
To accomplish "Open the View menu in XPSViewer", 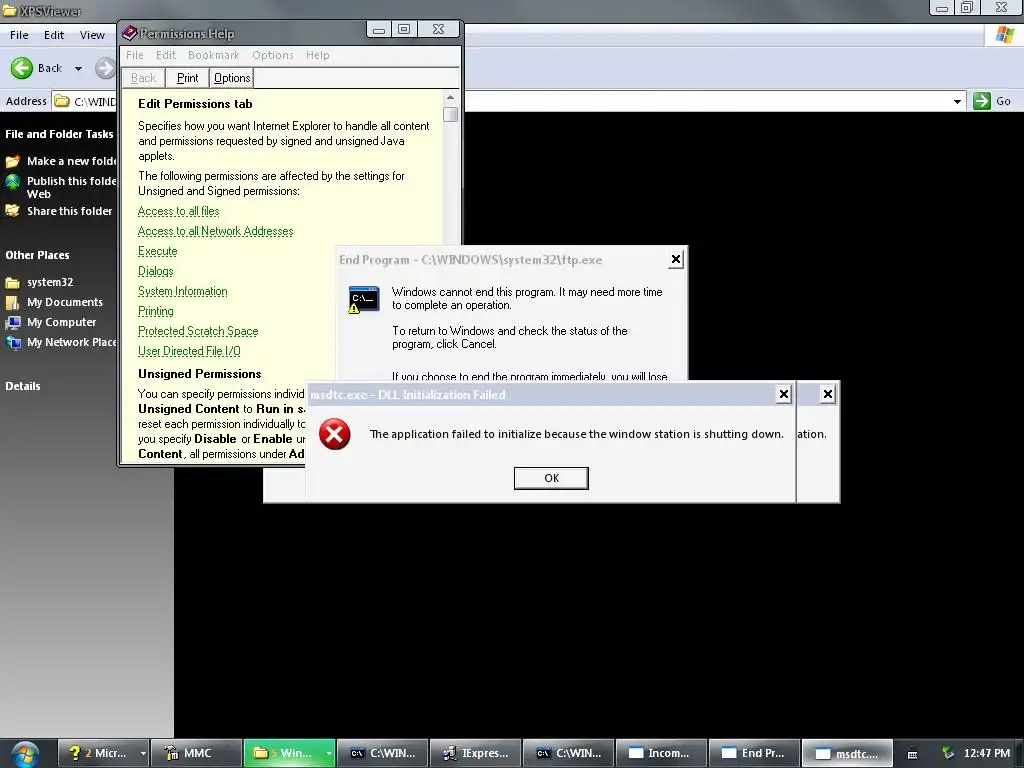I will [x=92, y=35].
